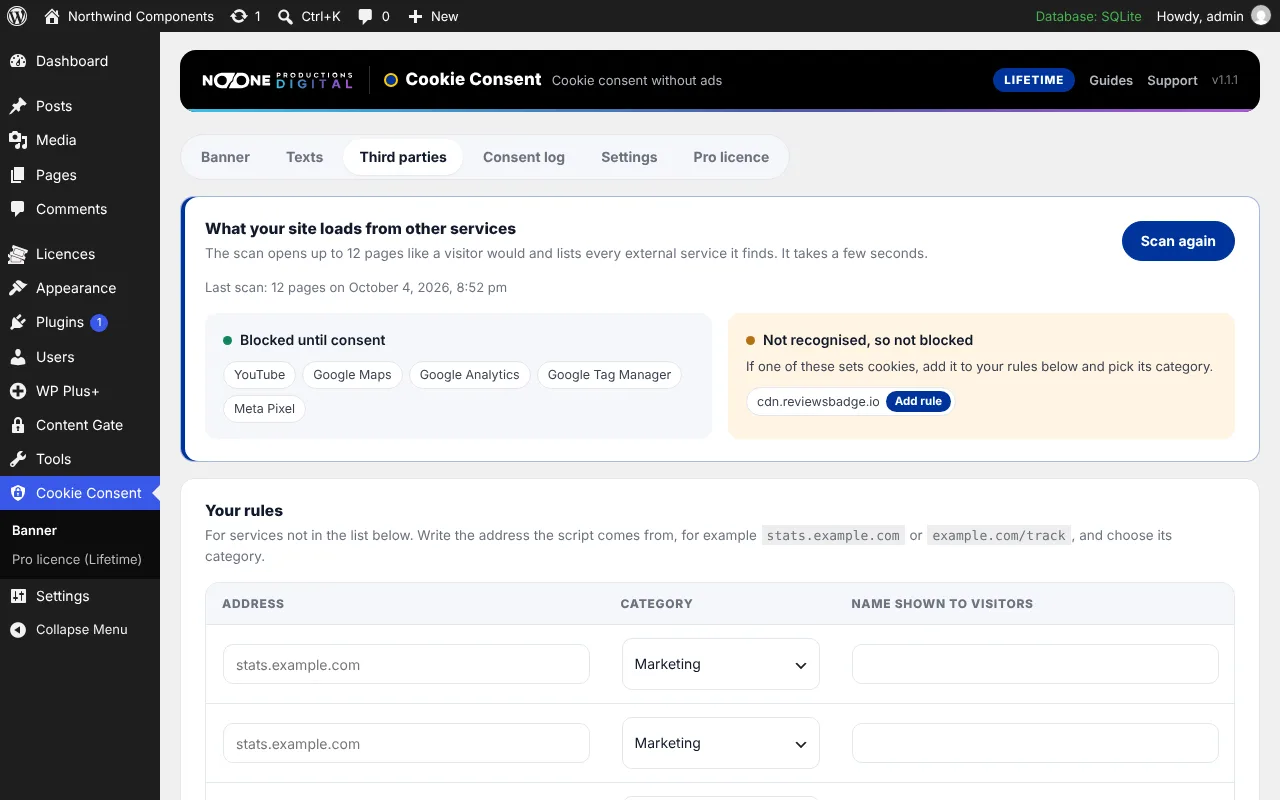Click the second rule's address input field

406,743
